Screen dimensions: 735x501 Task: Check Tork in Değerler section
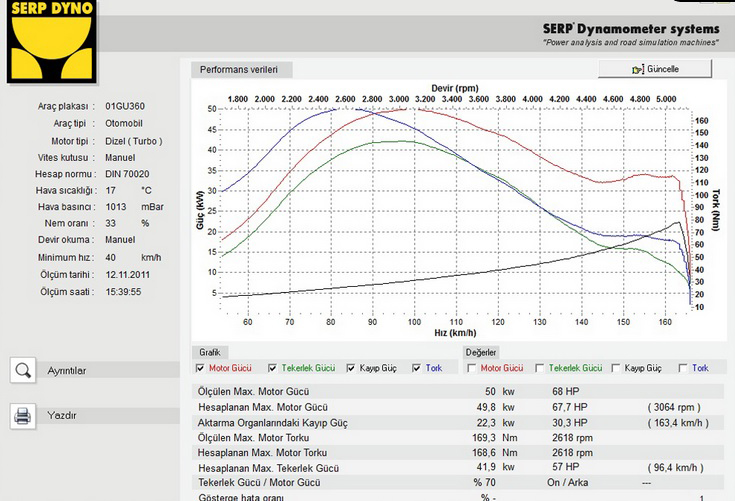(683, 368)
